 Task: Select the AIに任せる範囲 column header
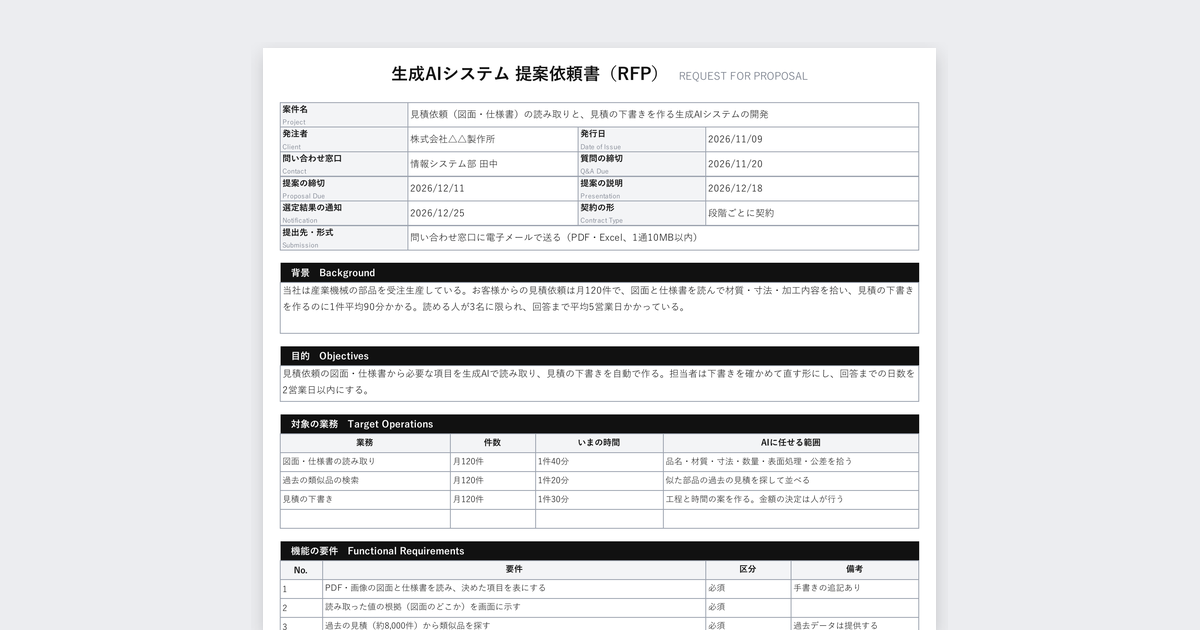791,442
